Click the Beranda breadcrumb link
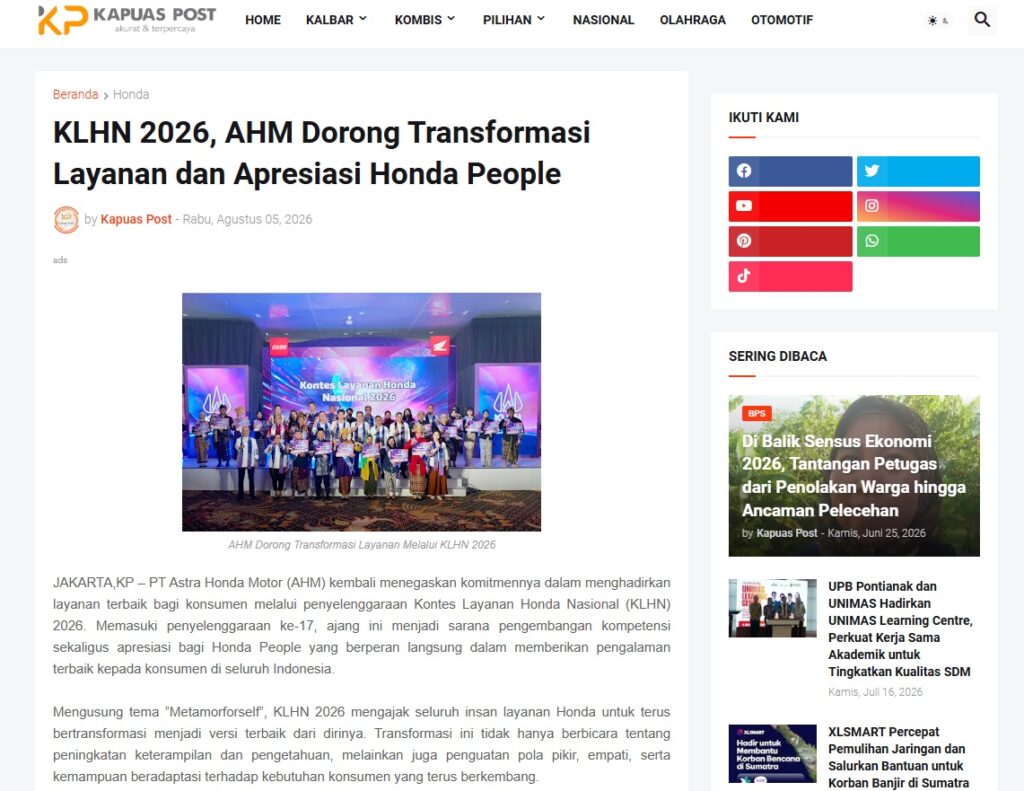 [x=75, y=94]
